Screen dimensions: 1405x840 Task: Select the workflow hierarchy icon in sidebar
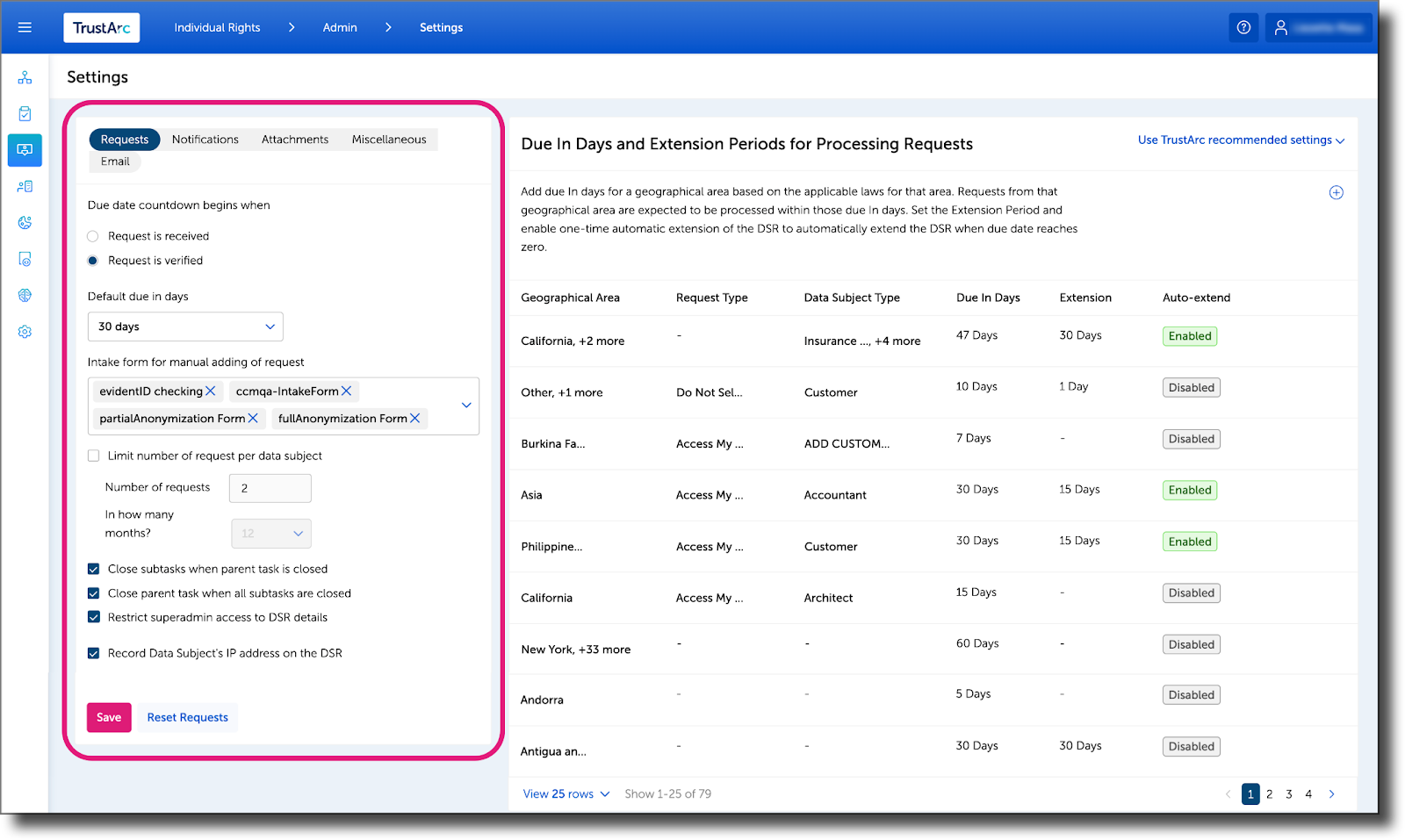pyautogui.click(x=25, y=77)
